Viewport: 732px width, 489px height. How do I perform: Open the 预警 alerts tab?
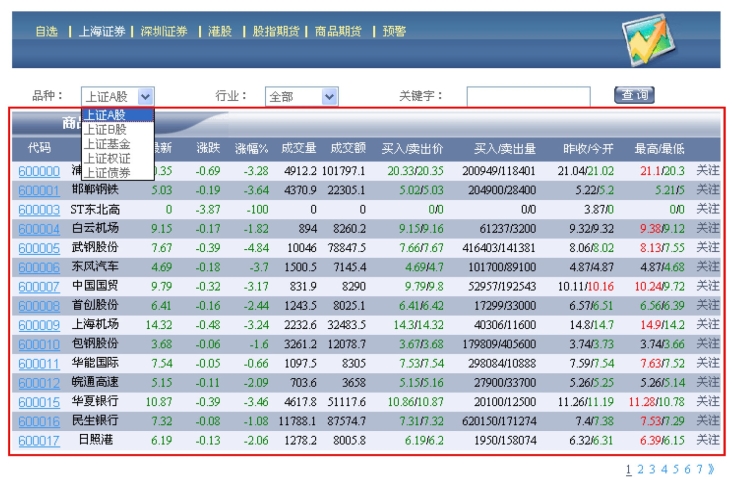coord(393,32)
